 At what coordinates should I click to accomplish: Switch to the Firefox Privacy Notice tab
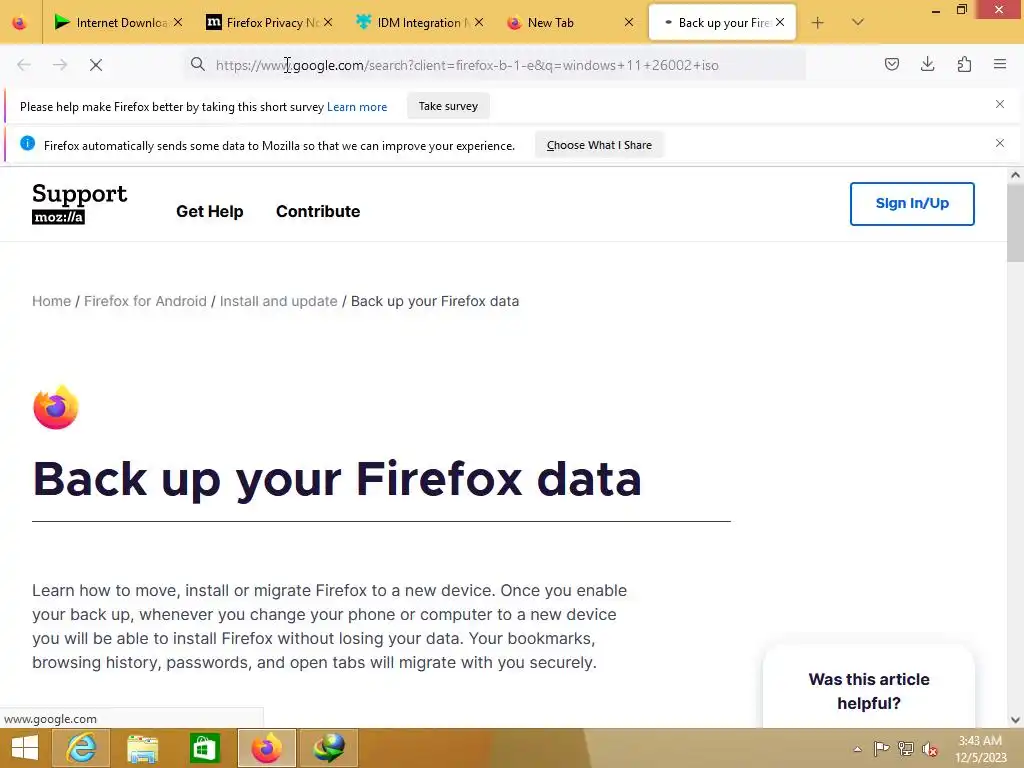[268, 23]
